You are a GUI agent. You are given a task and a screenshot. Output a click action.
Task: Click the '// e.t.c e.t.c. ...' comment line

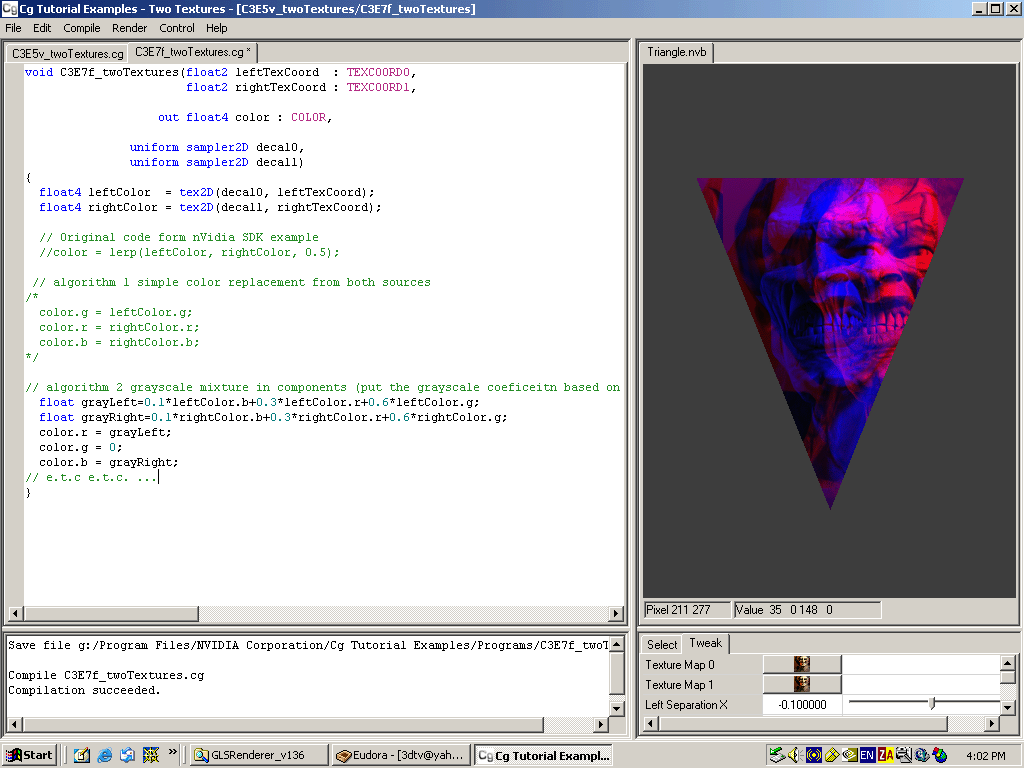coord(91,477)
